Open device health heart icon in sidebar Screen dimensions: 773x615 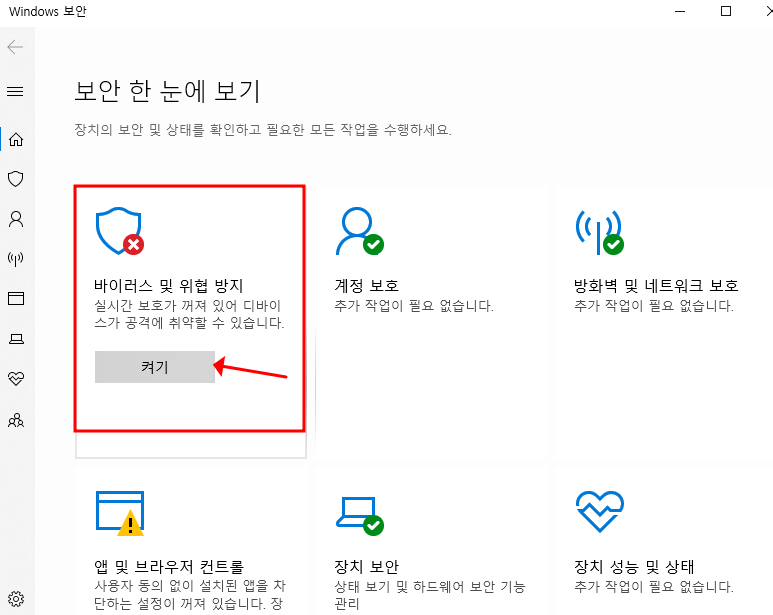(x=16, y=378)
